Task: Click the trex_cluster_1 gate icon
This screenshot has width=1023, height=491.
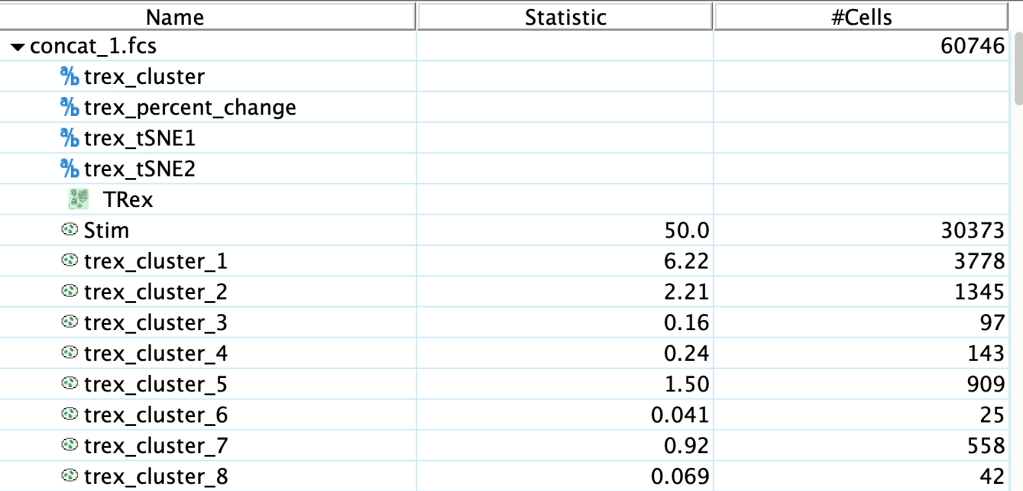Action: coord(69,262)
